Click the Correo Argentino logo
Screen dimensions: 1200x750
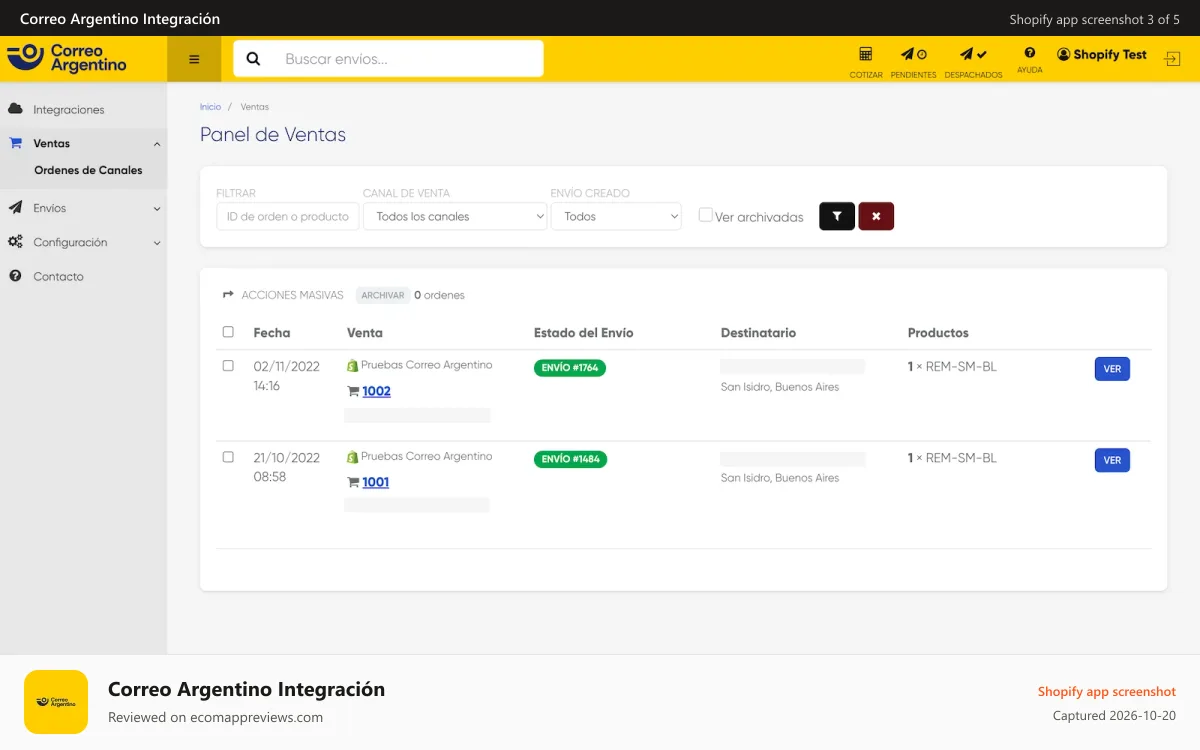tap(66, 58)
